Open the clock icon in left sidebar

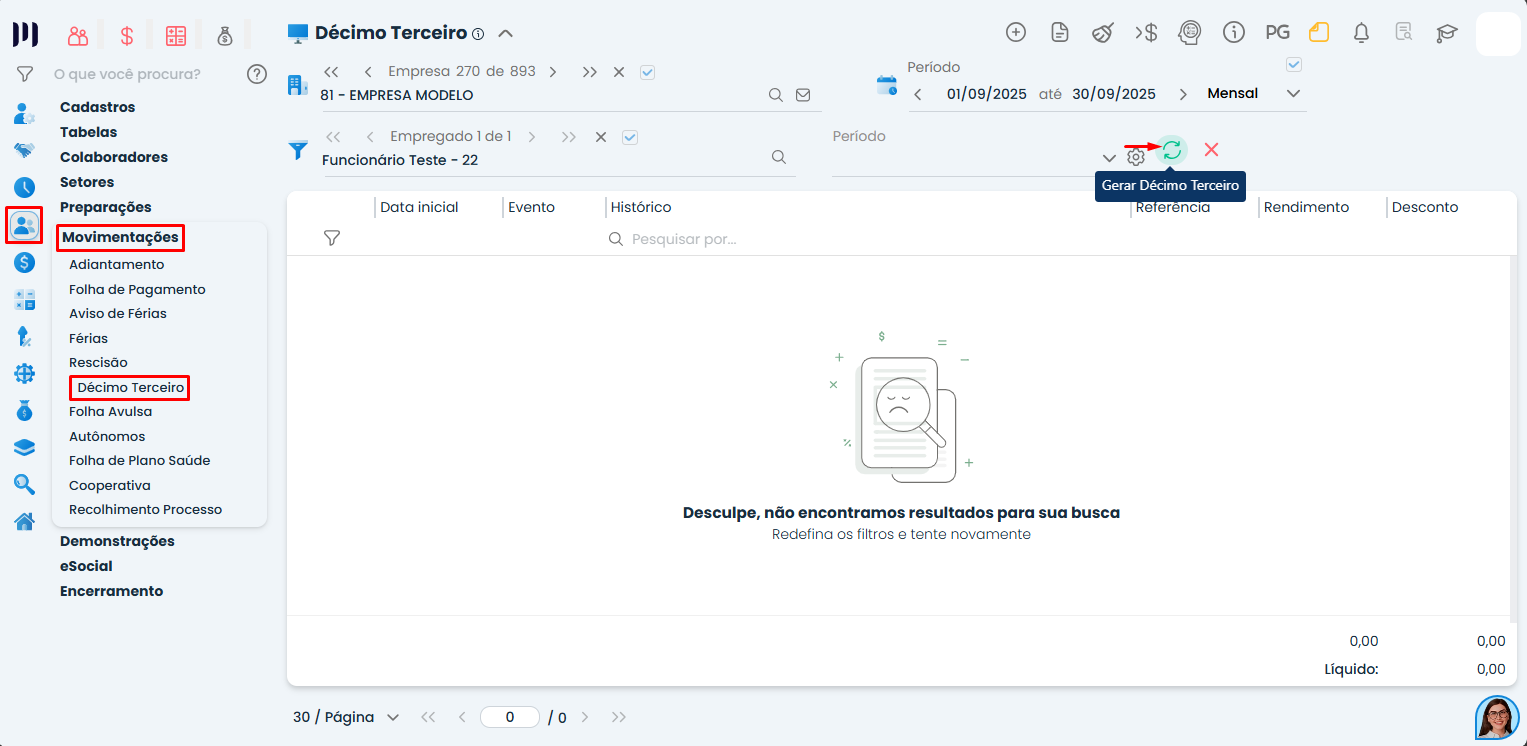pos(25,187)
